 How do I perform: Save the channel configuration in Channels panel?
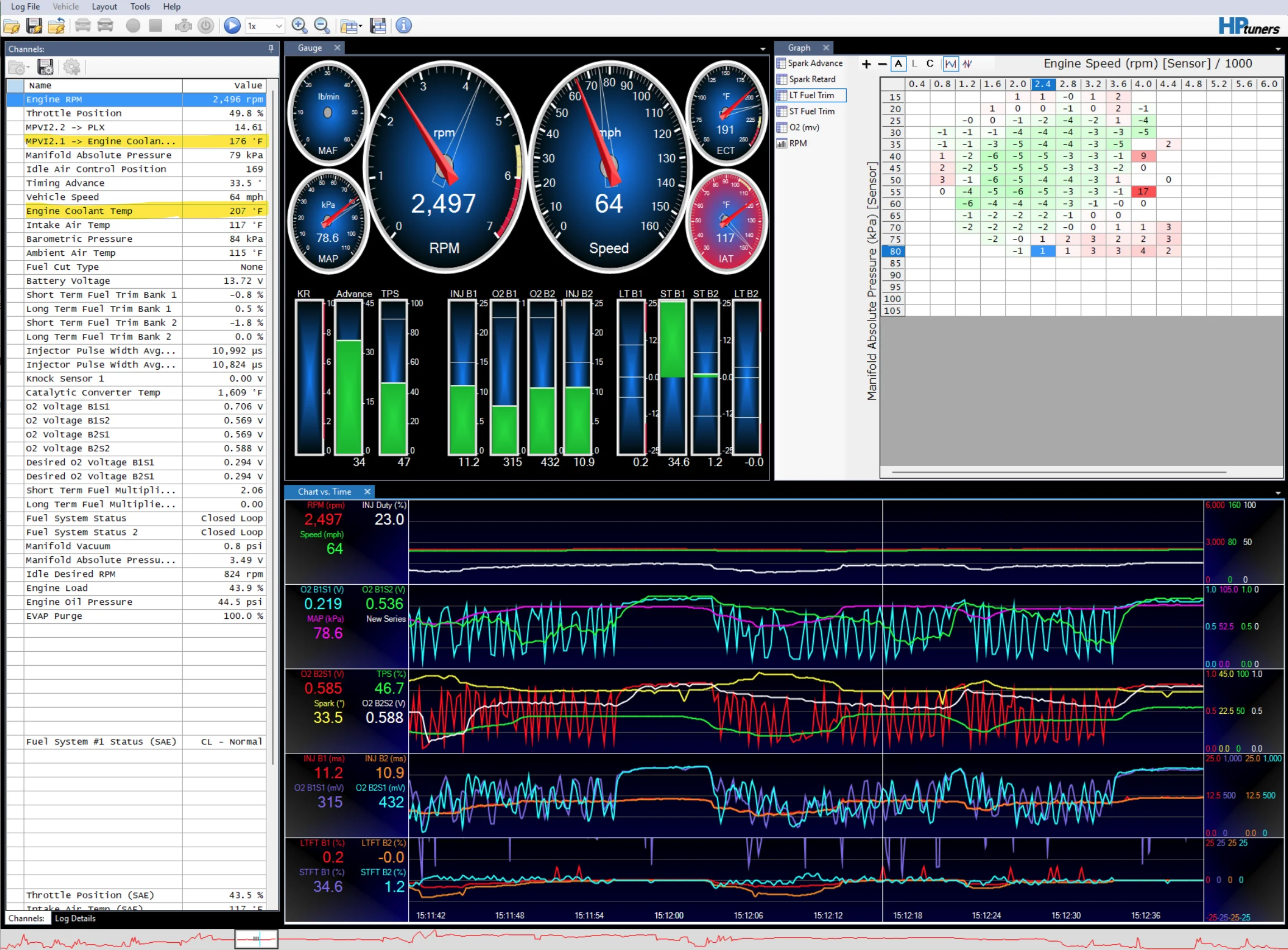45,67
